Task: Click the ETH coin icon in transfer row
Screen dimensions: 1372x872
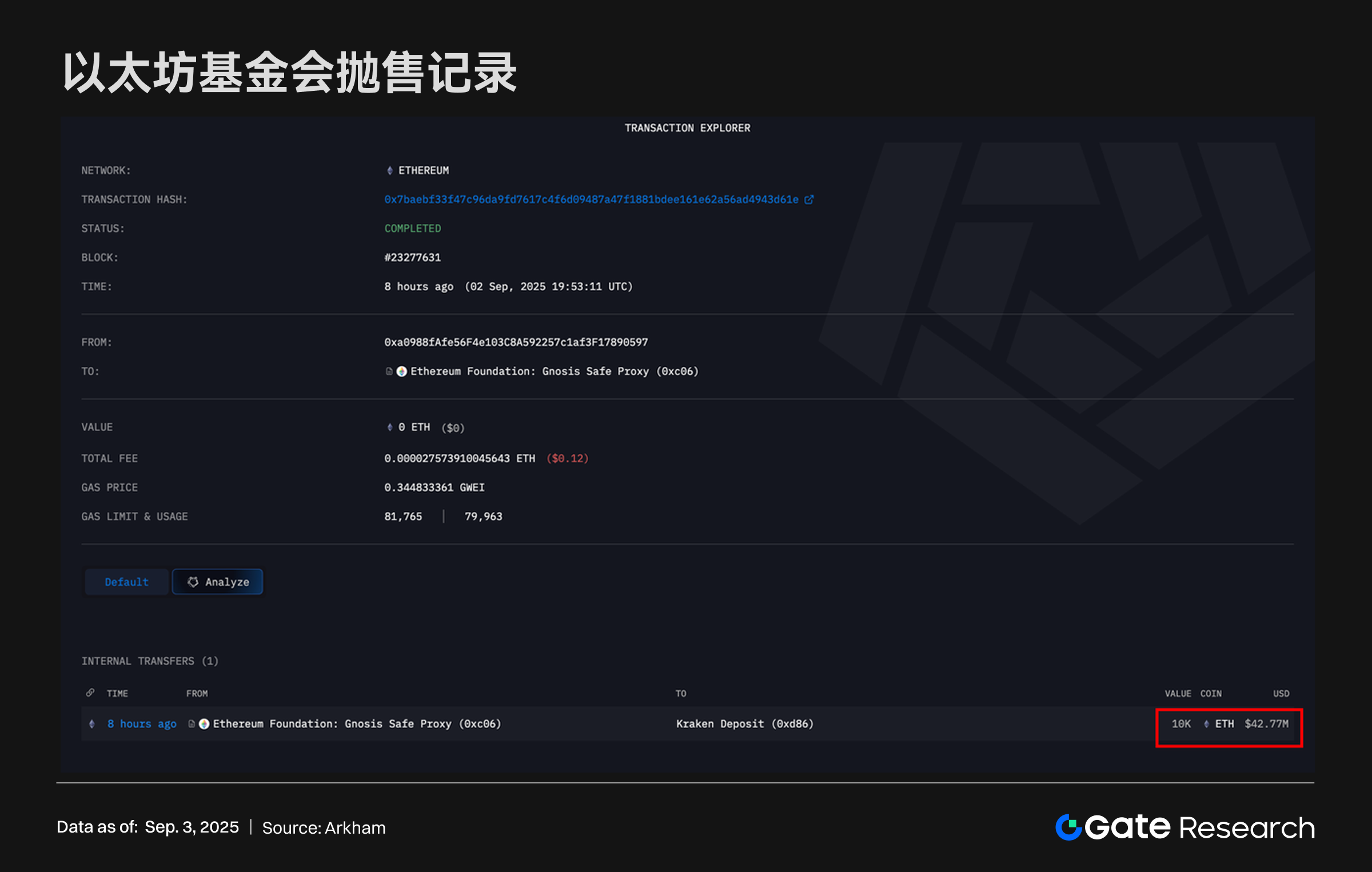Action: [1206, 724]
